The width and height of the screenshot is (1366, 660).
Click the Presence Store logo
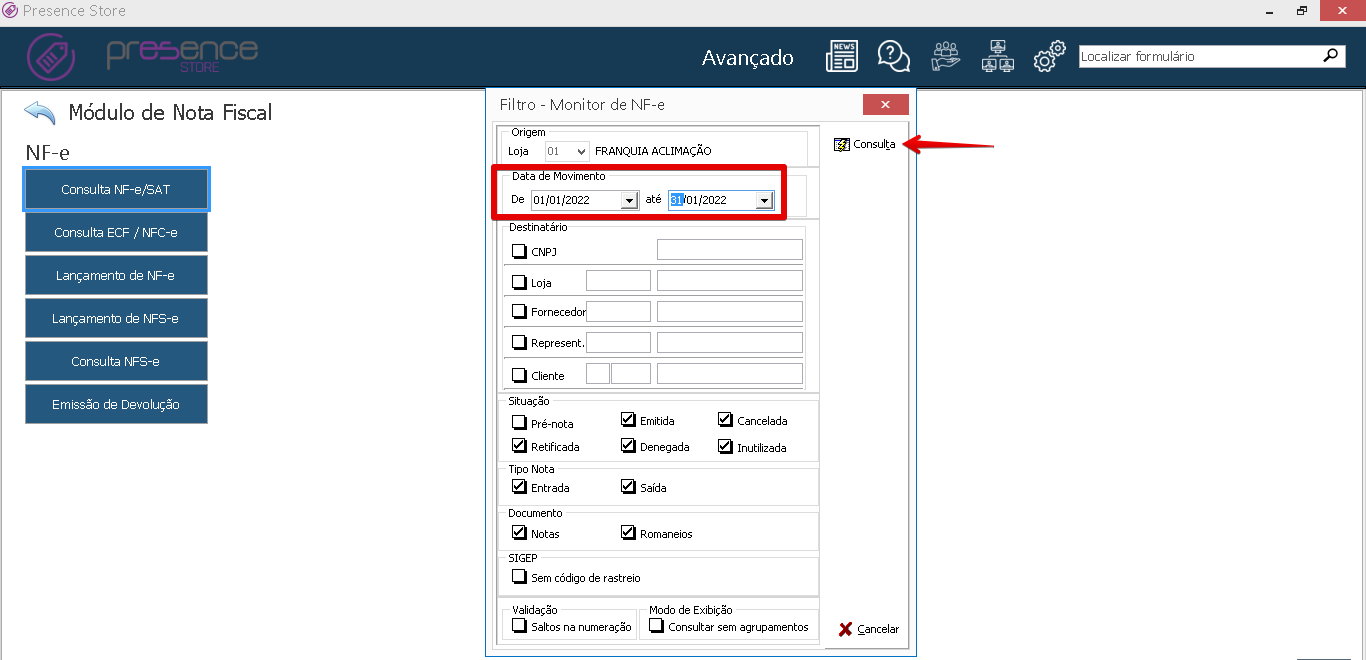pos(142,56)
